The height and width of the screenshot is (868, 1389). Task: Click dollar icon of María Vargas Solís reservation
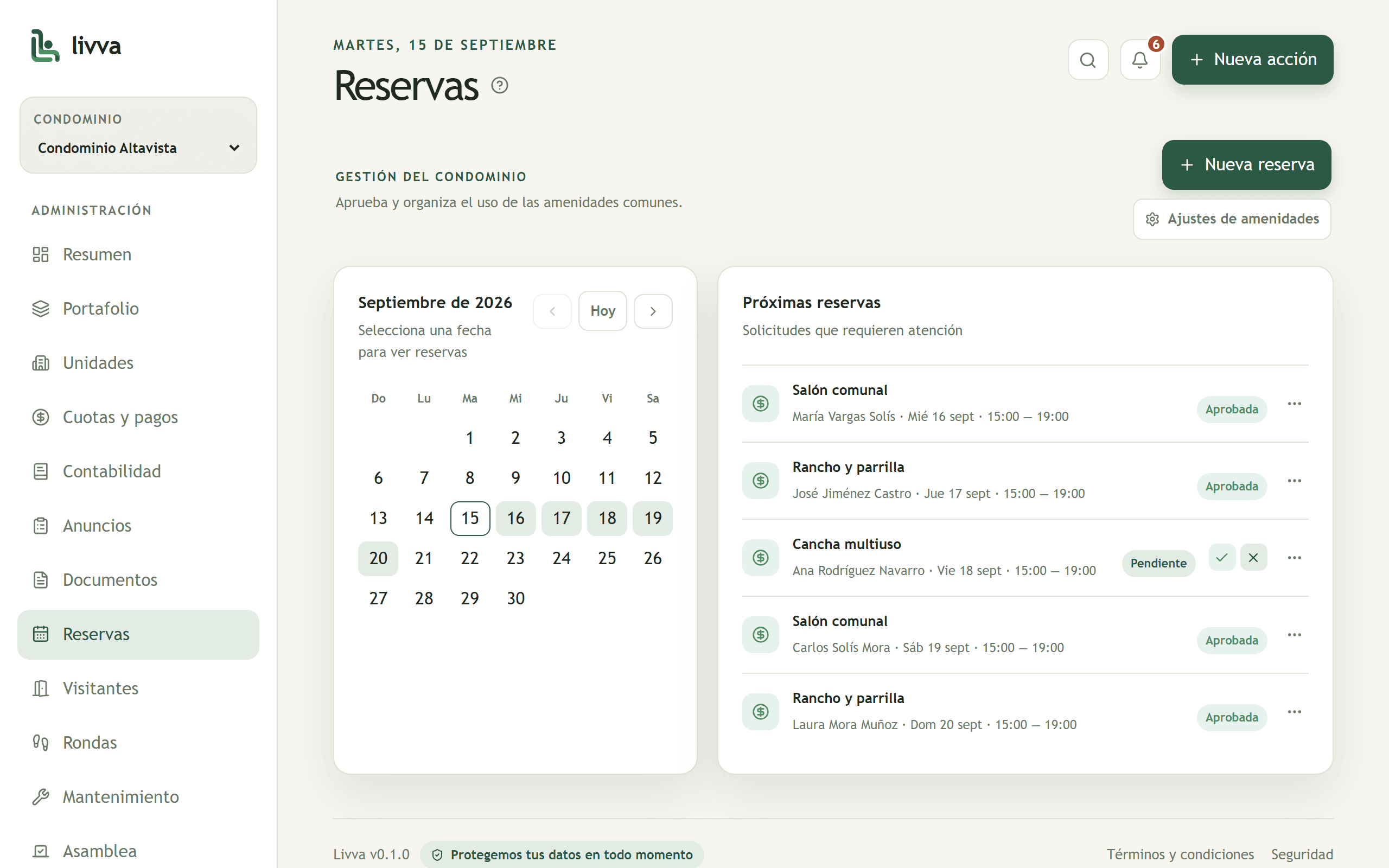[x=761, y=404]
